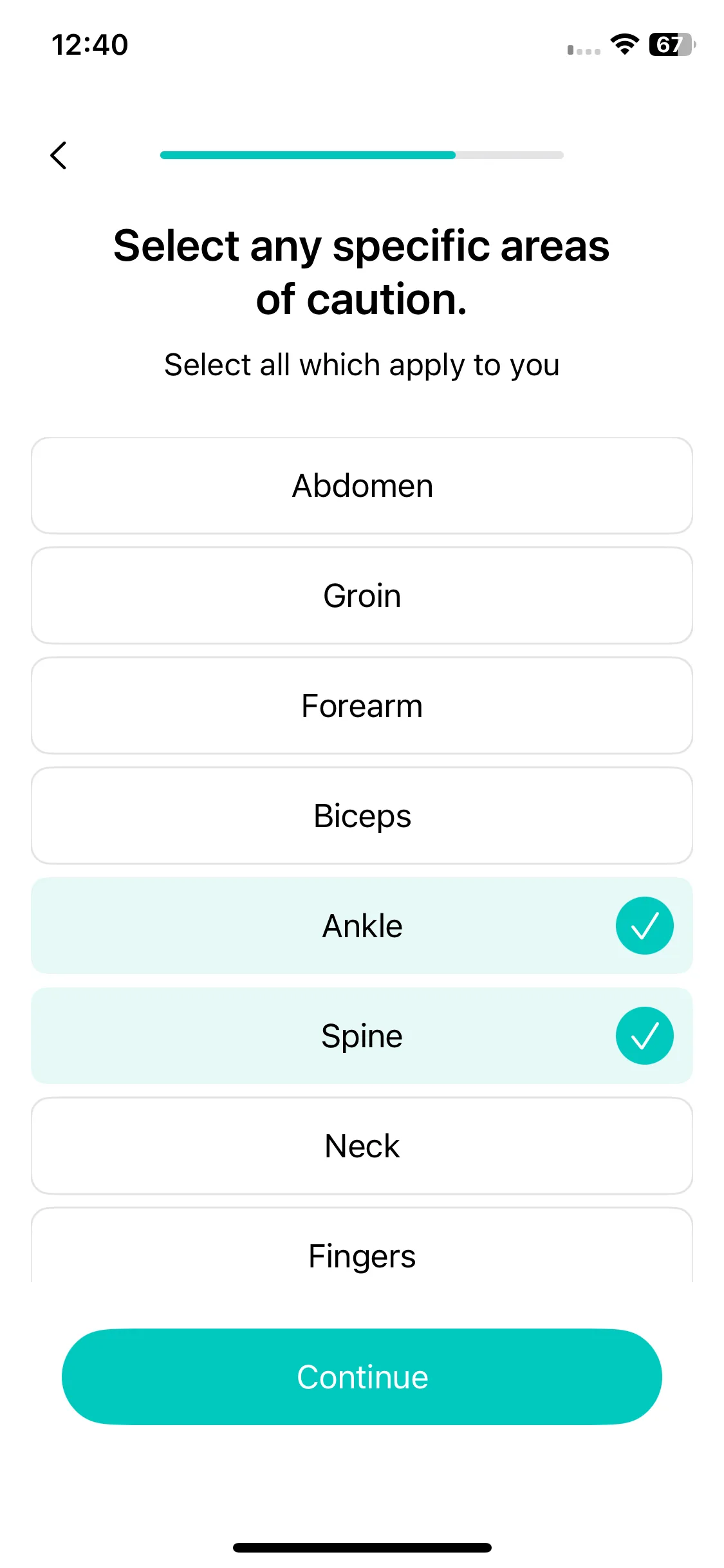This screenshot has width=724, height=1568.
Task: Tap the Continue button
Action: click(x=362, y=1377)
